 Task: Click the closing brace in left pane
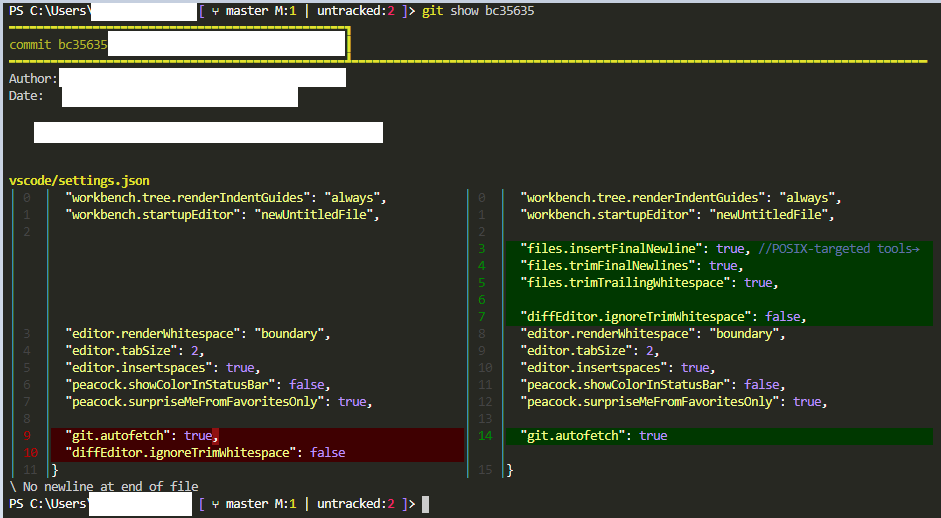pos(55,469)
